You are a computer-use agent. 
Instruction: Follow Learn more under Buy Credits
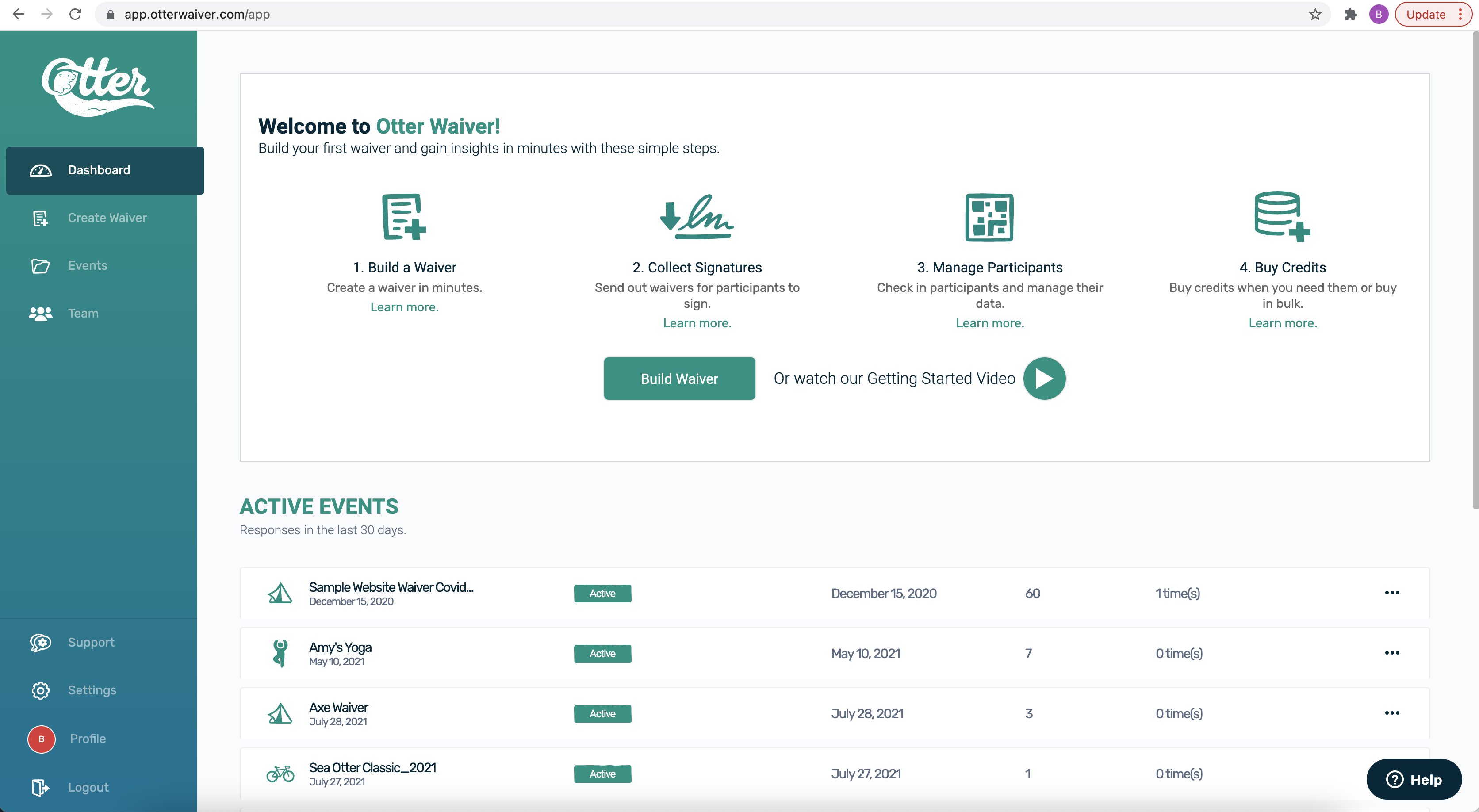(1282, 323)
